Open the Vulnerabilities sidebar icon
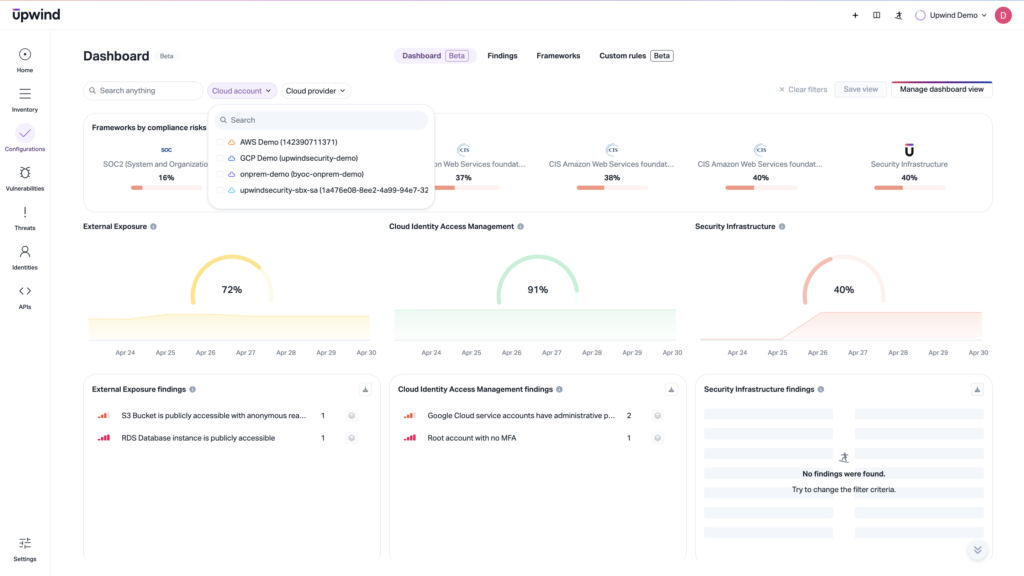 [x=23, y=173]
